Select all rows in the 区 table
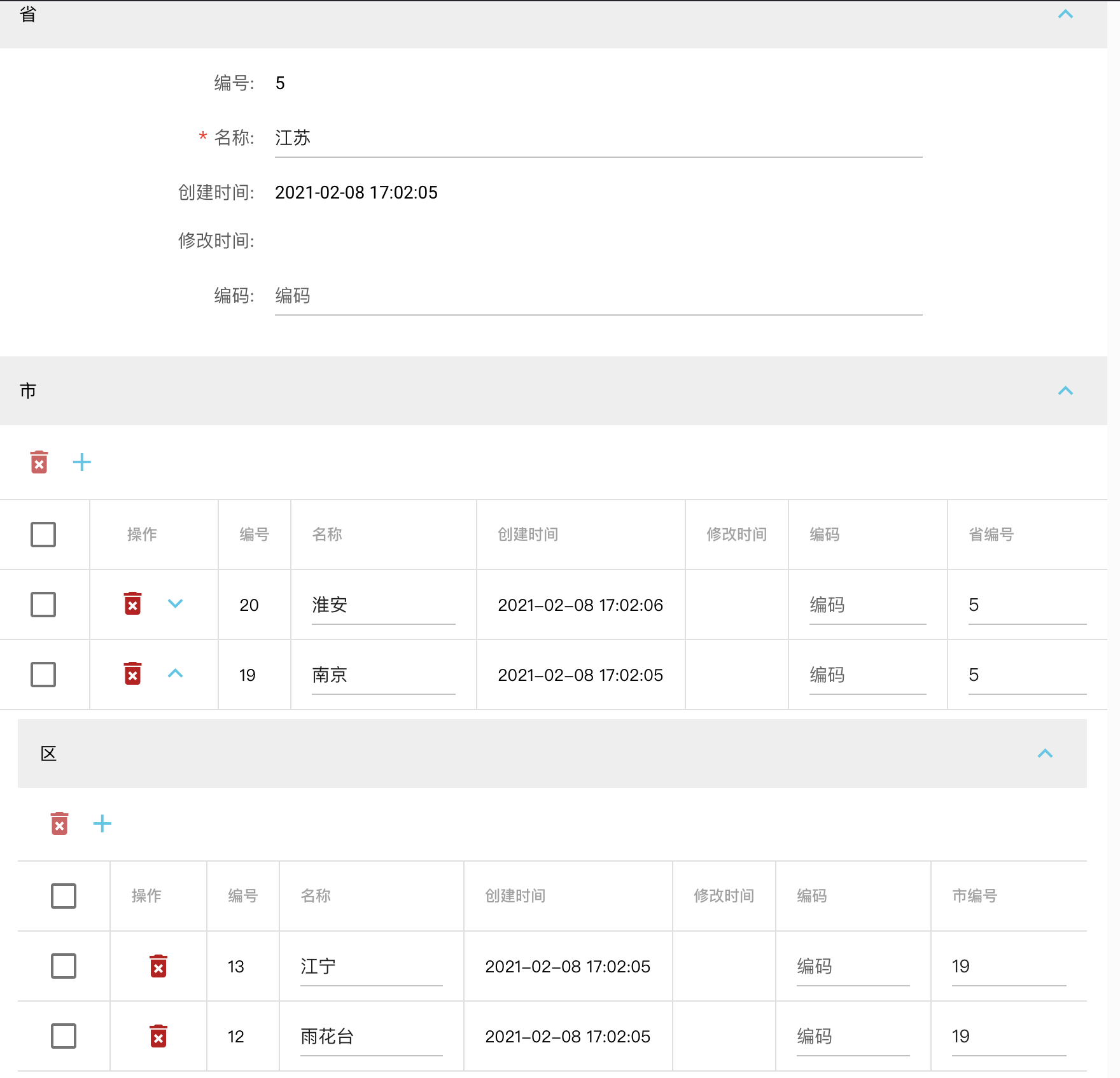Viewport: 1120px width, 1078px height. click(x=64, y=896)
